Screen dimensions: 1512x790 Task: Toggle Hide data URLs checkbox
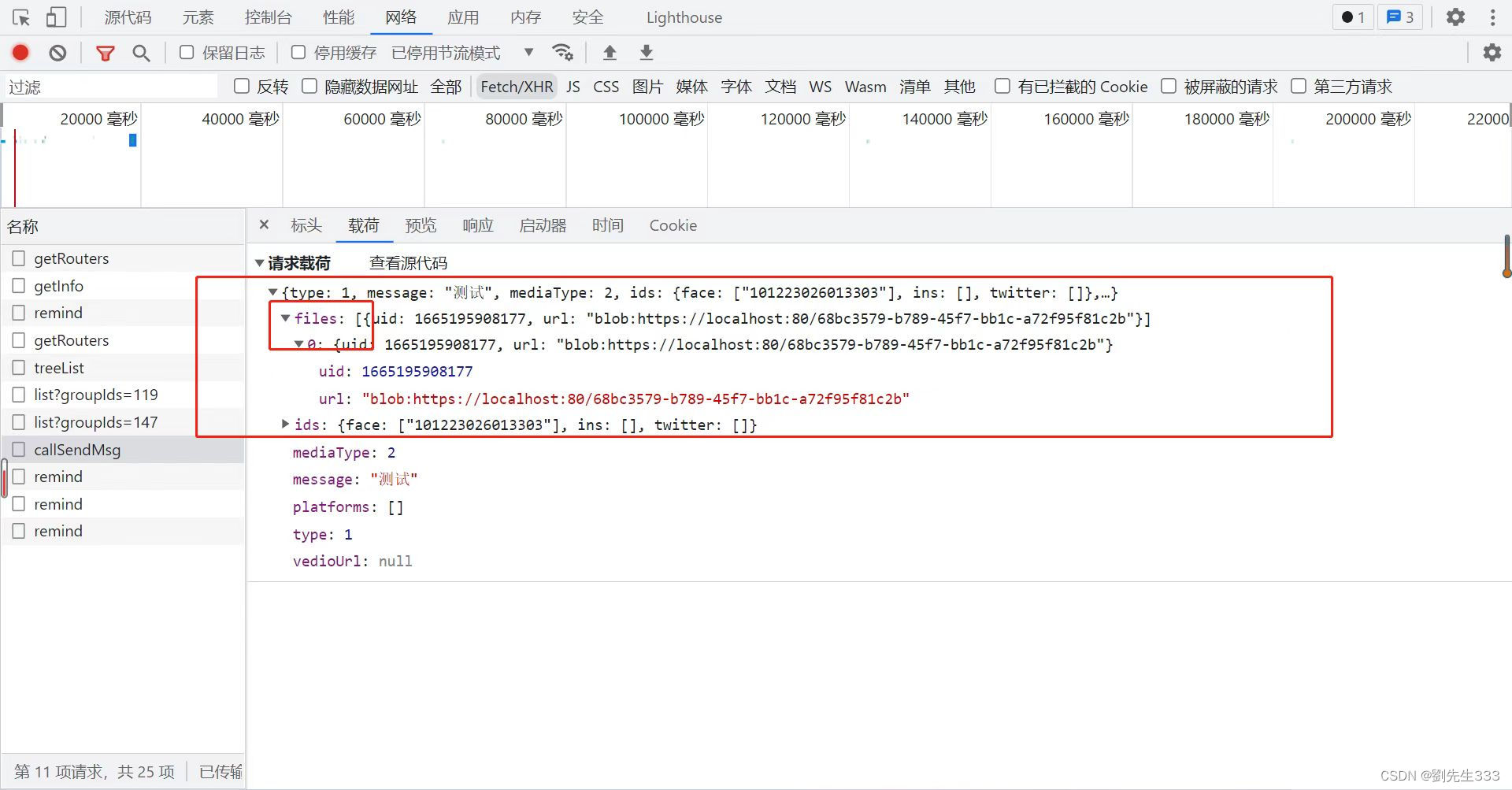(309, 86)
